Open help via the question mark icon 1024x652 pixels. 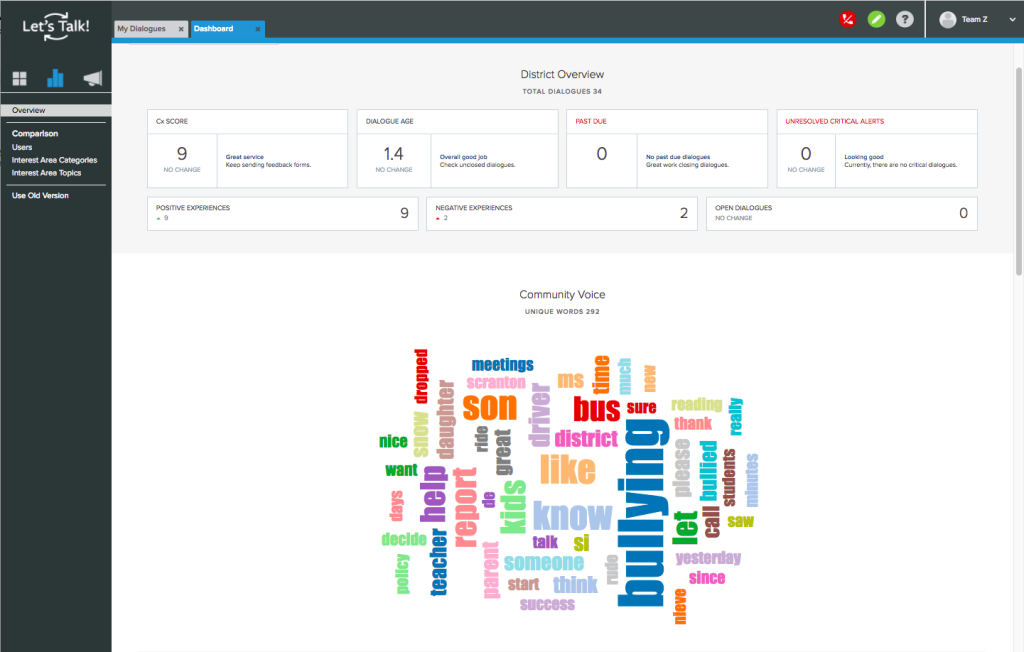[904, 19]
